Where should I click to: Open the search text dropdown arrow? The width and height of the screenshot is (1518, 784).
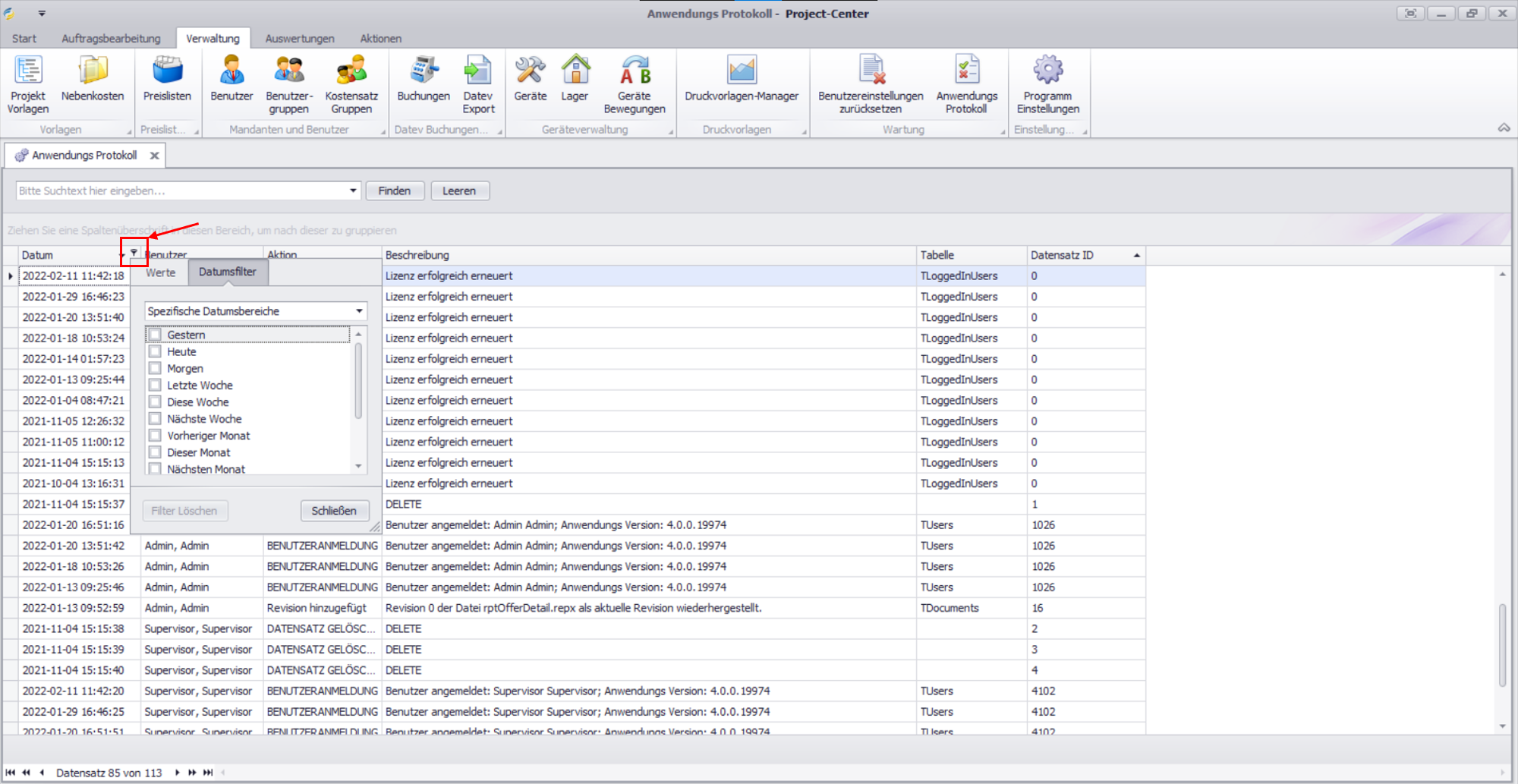[x=353, y=190]
